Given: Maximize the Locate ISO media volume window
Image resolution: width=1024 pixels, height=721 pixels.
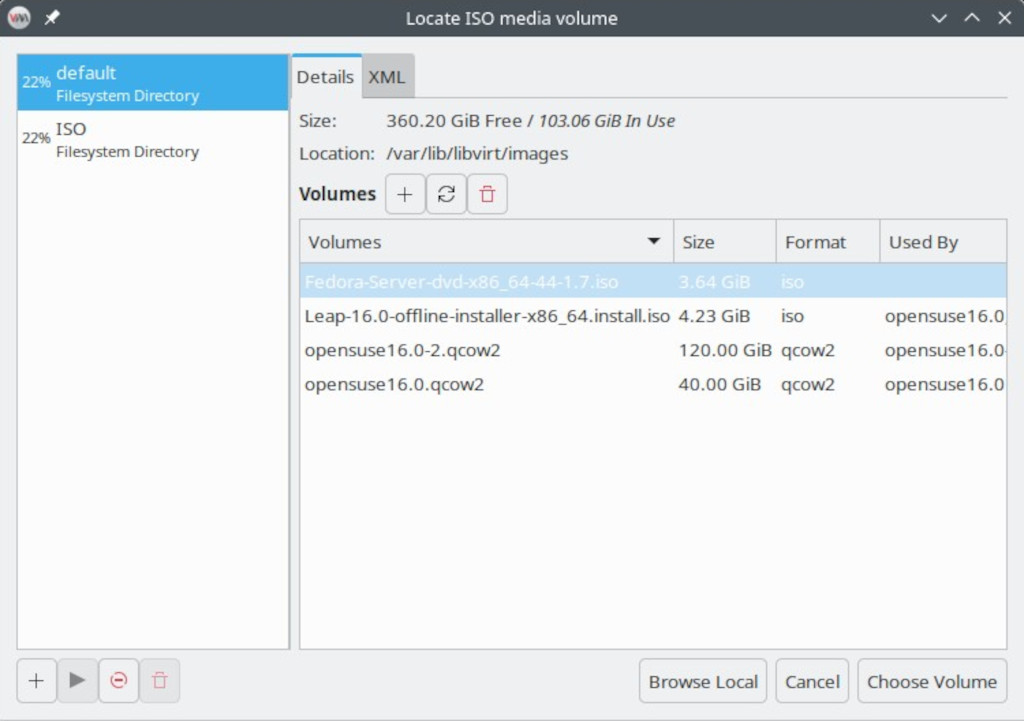Looking at the screenshot, I should tap(972, 18).
